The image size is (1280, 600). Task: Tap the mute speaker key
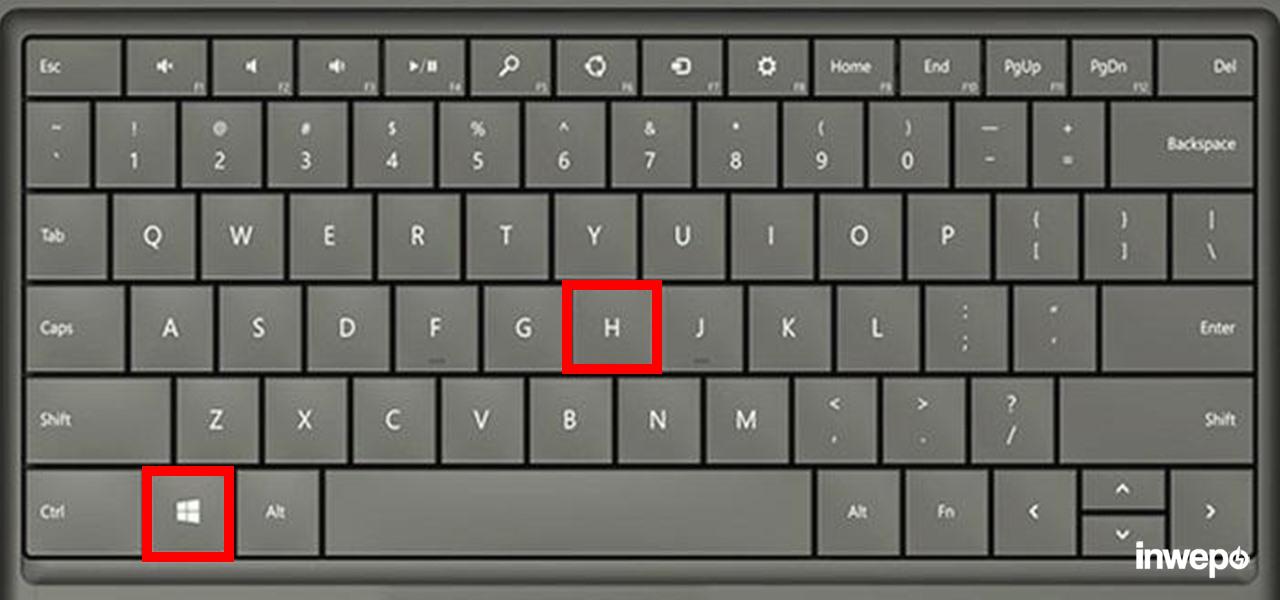click(x=166, y=67)
